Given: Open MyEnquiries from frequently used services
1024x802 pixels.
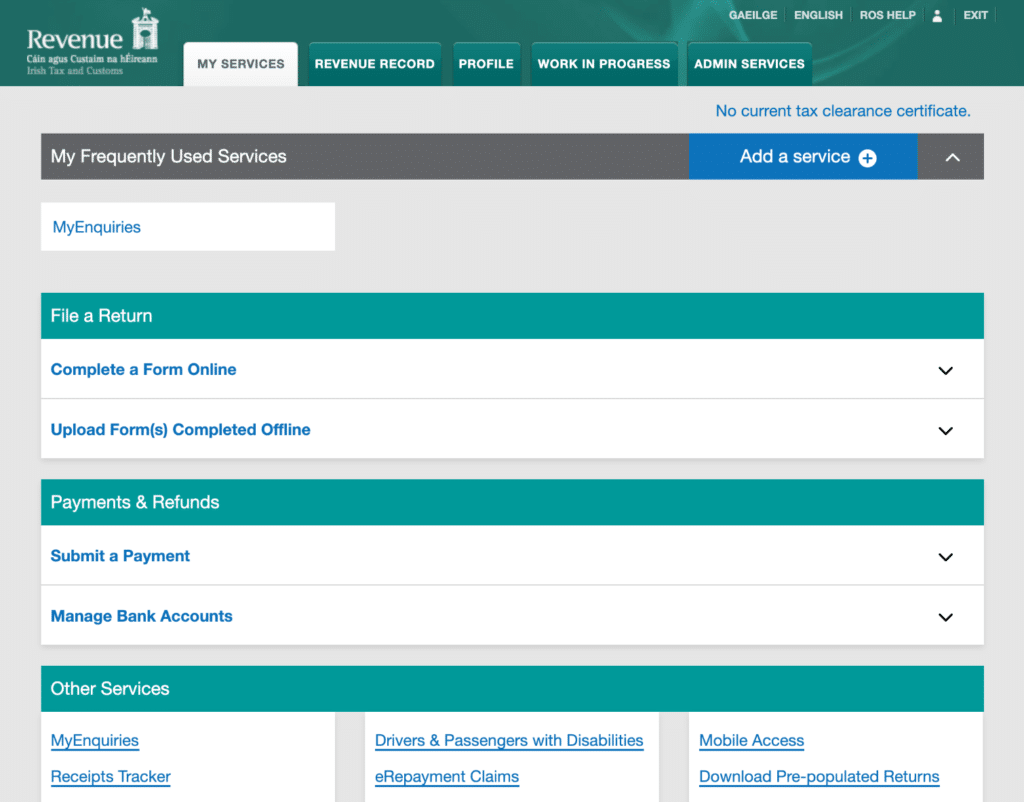Looking at the screenshot, I should (97, 227).
